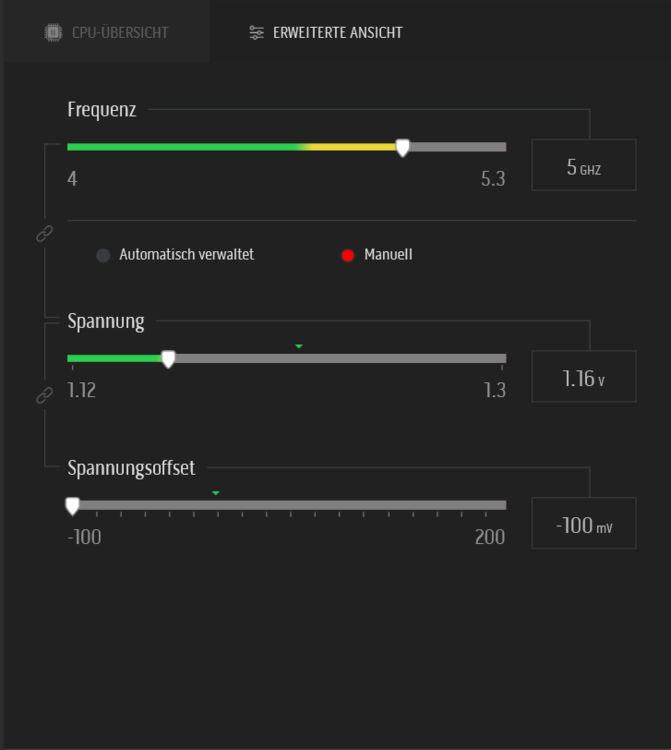Click the sliders icon beside Erweiterte Ansicht
Image resolution: width=671 pixels, height=750 pixels.
257,33
